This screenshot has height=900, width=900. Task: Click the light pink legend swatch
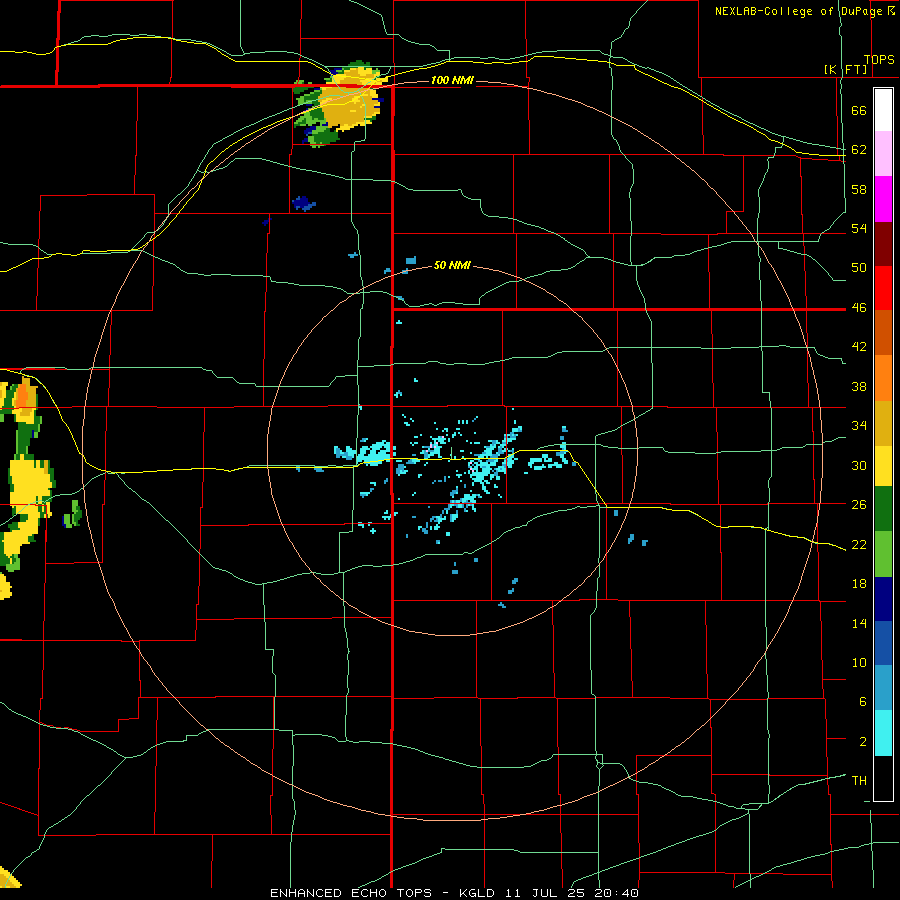[x=883, y=153]
